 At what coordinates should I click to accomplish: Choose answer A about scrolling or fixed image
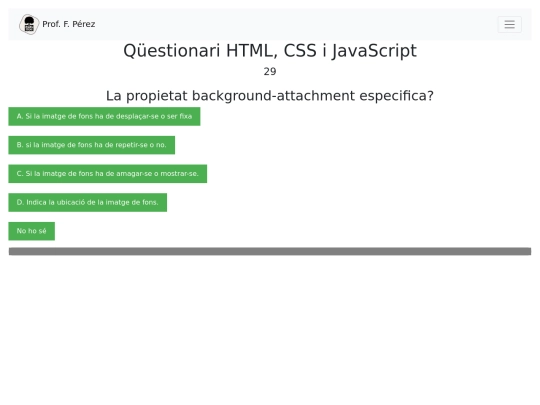(x=104, y=116)
